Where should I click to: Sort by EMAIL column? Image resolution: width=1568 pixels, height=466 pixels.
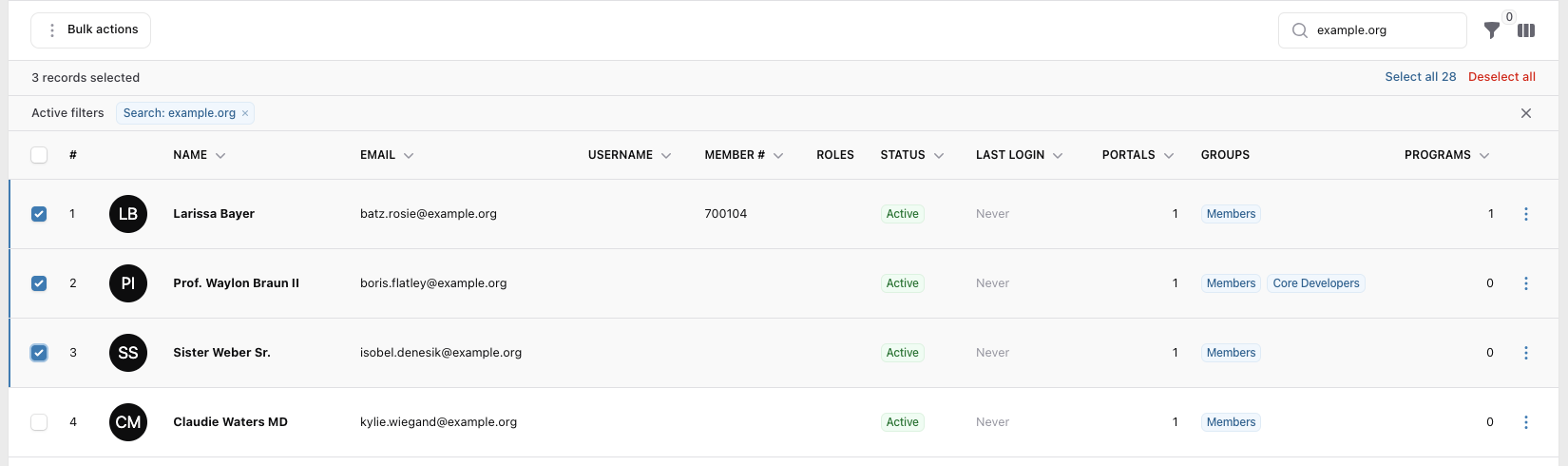point(387,155)
